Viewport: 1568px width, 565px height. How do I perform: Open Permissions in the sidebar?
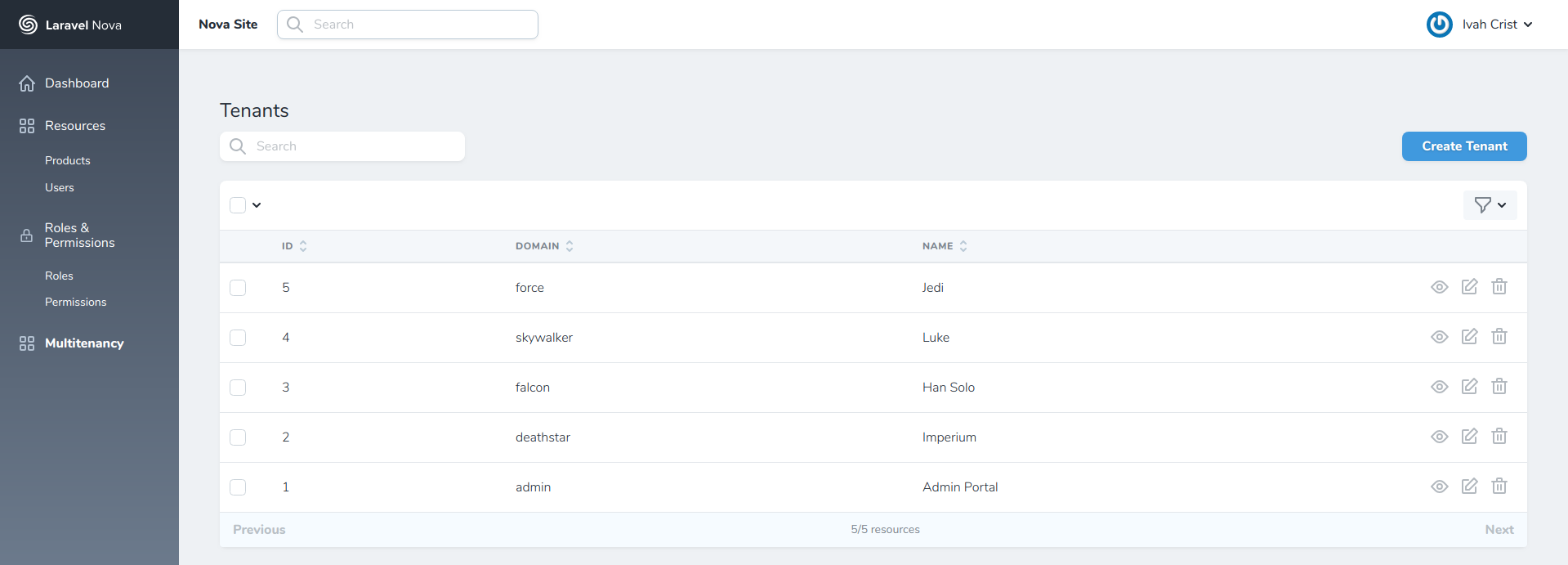[x=75, y=302]
